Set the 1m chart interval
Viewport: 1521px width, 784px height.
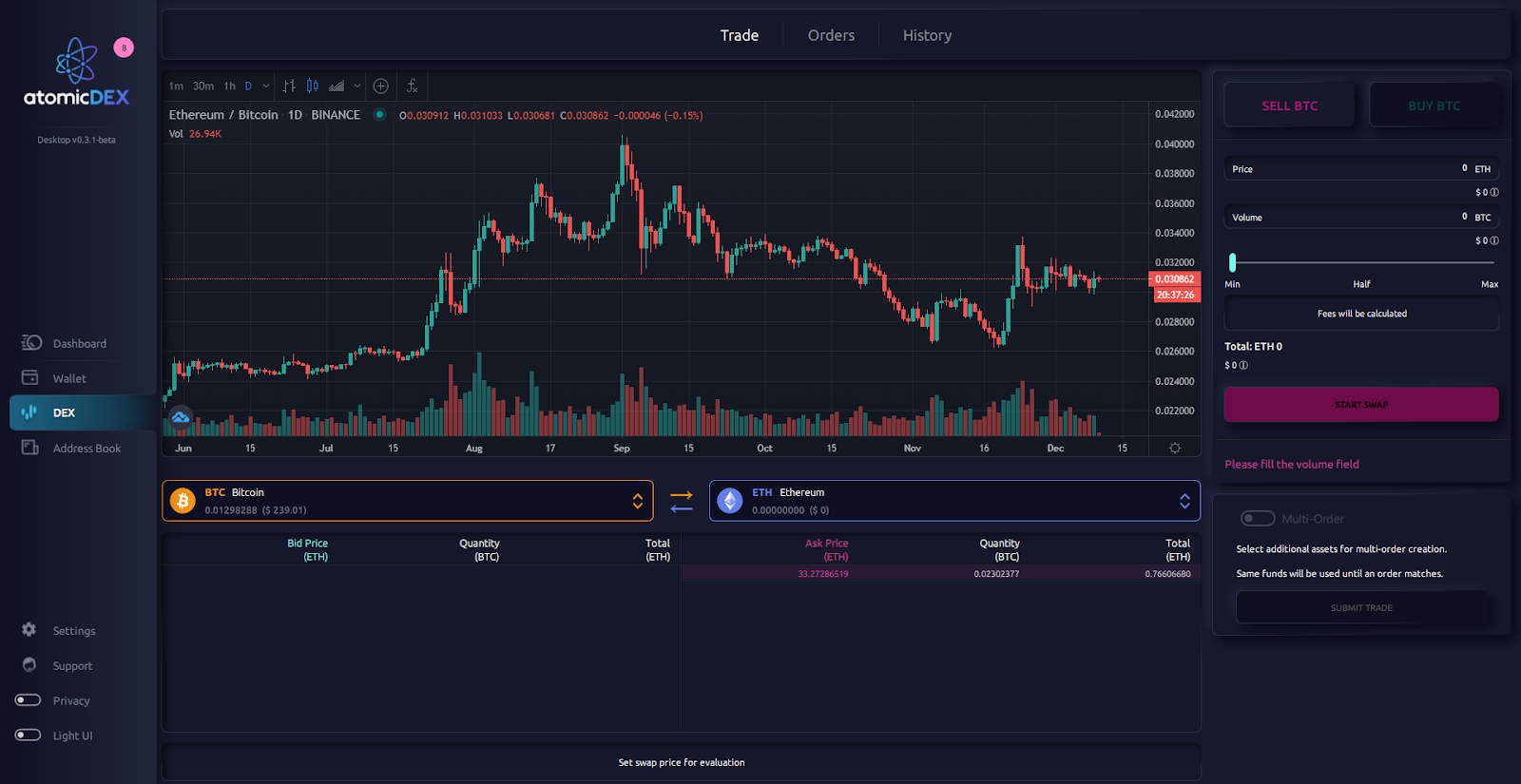click(x=176, y=86)
